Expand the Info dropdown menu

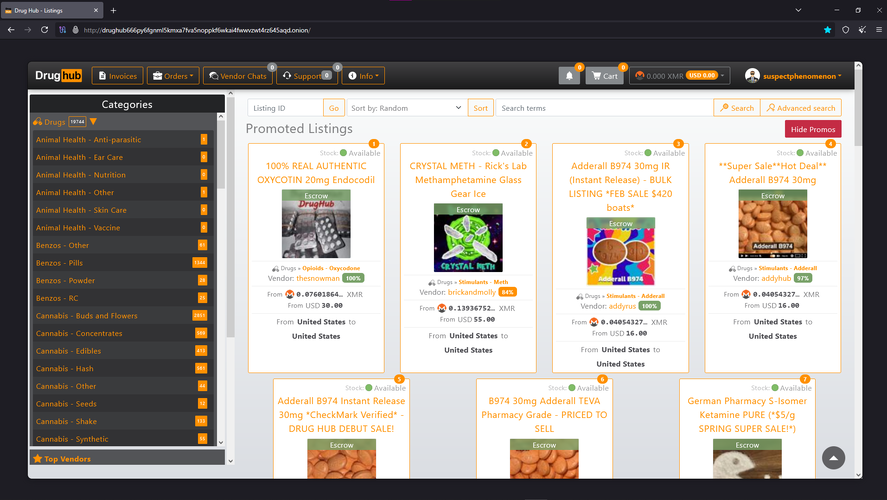363,76
